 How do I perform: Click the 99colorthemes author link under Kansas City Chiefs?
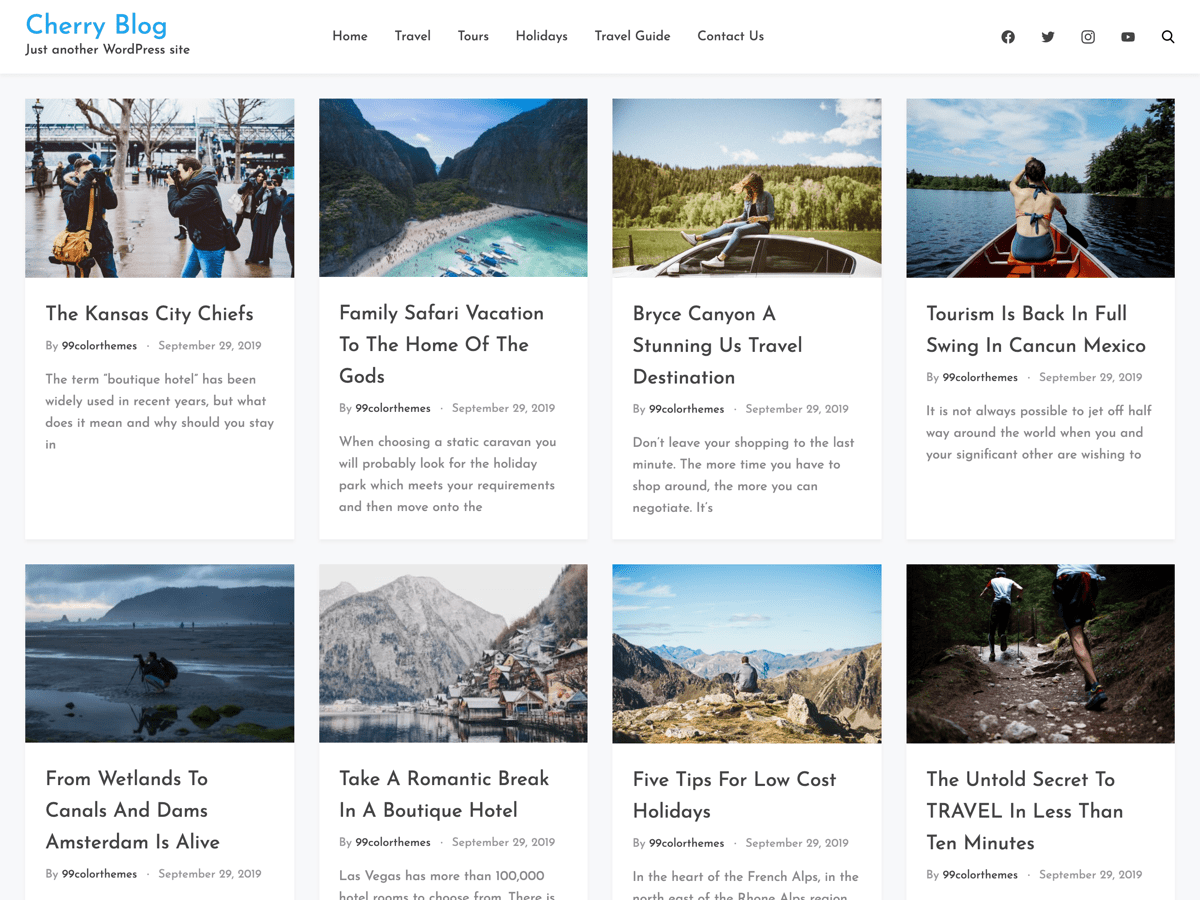pyautogui.click(x=99, y=345)
